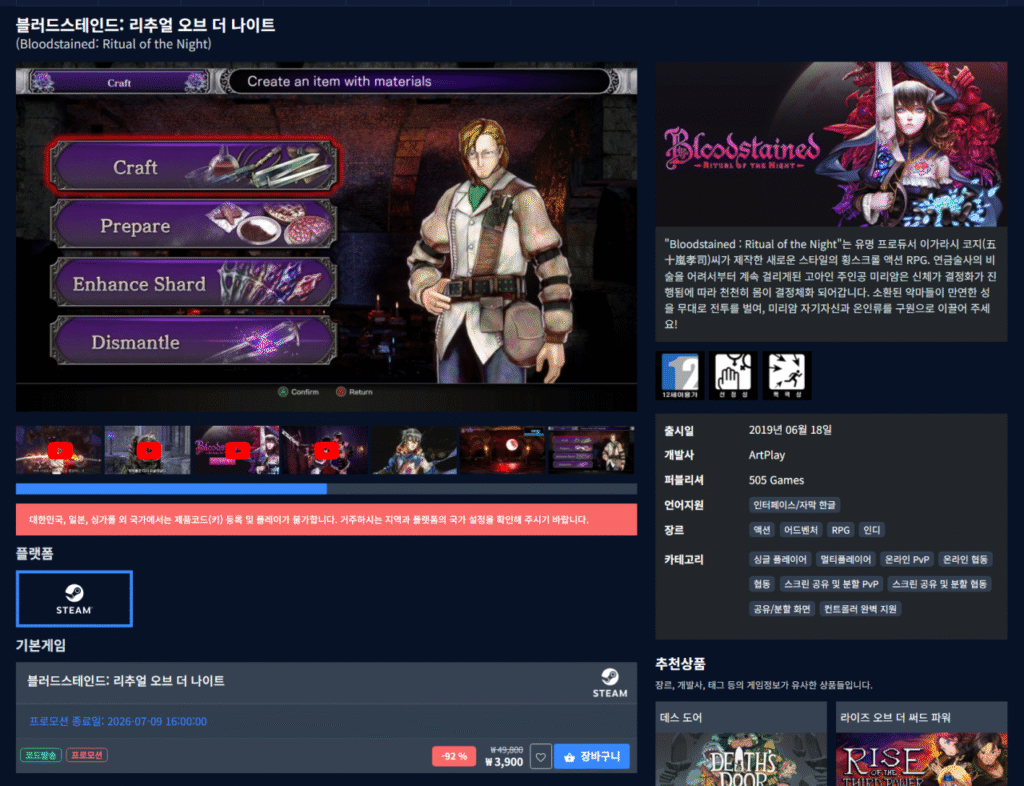Click the Korean title 블러드스테인드 heading

pyautogui.click(x=145, y=25)
